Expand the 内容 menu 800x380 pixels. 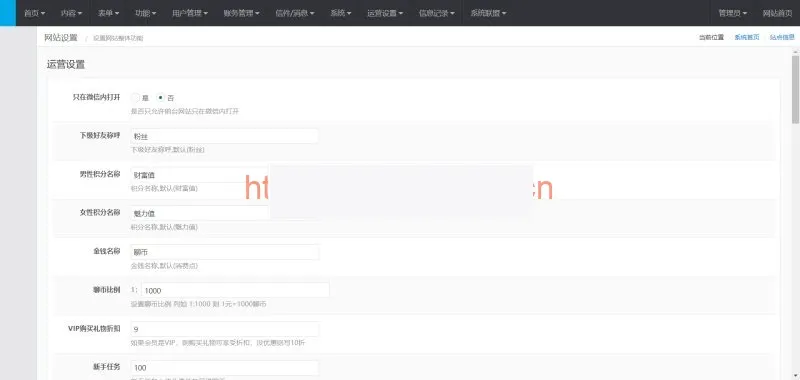pyautogui.click(x=71, y=13)
